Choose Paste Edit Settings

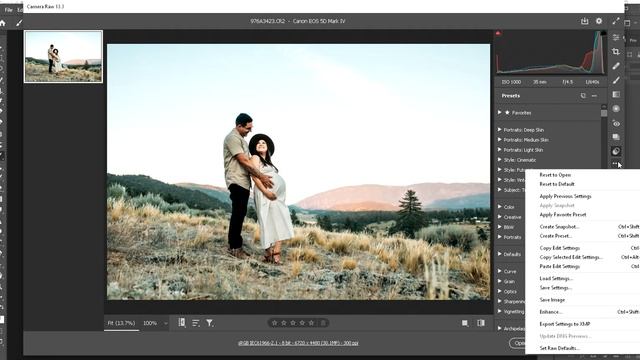tap(560, 267)
